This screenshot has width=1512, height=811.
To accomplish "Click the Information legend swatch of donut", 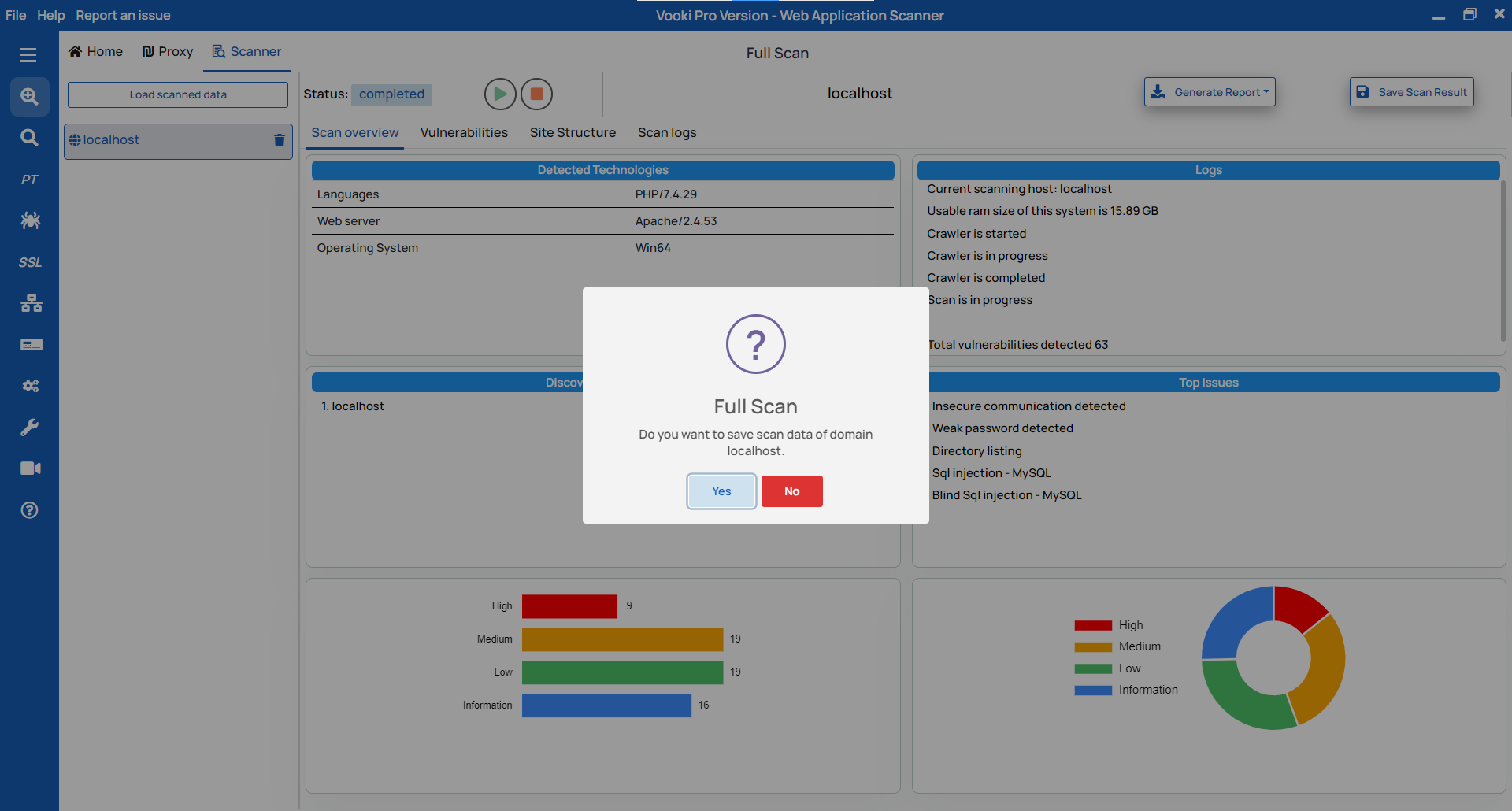I will pos(1093,691).
